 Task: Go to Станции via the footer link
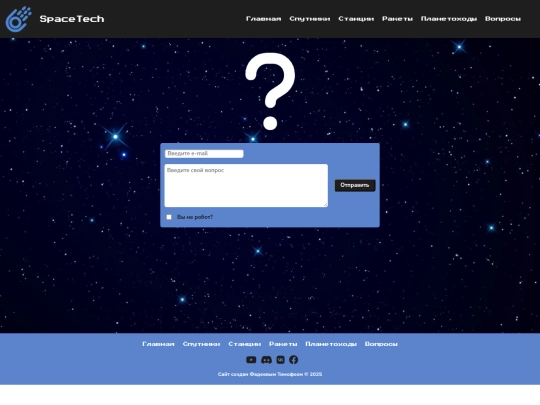pos(245,344)
